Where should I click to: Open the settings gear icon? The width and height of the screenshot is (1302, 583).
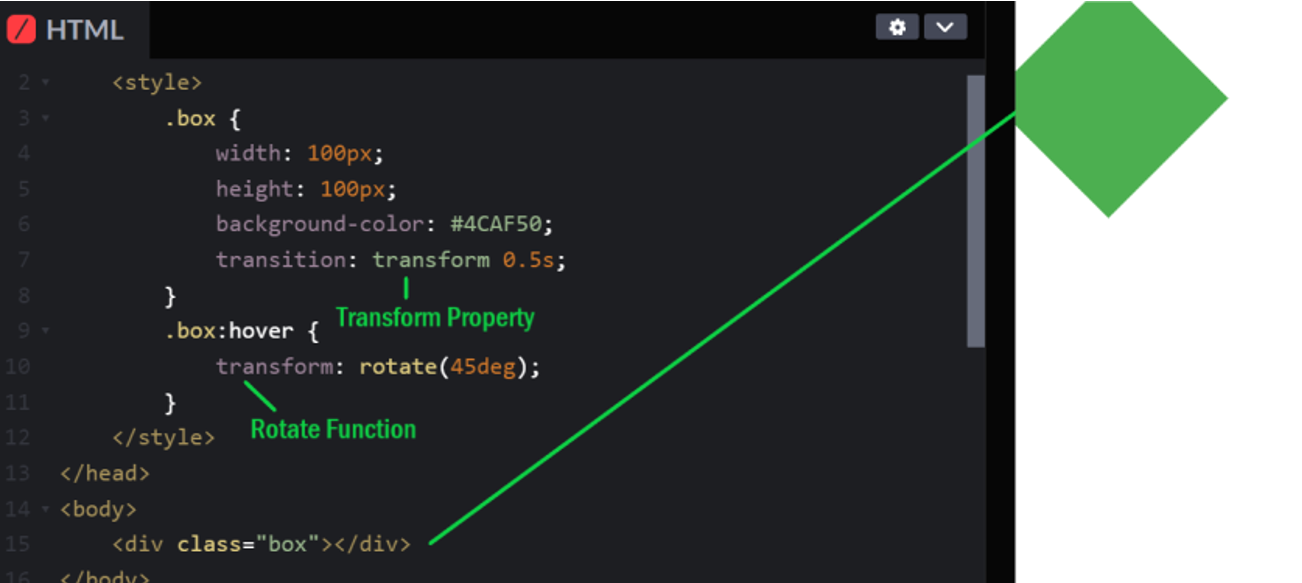pyautogui.click(x=897, y=27)
